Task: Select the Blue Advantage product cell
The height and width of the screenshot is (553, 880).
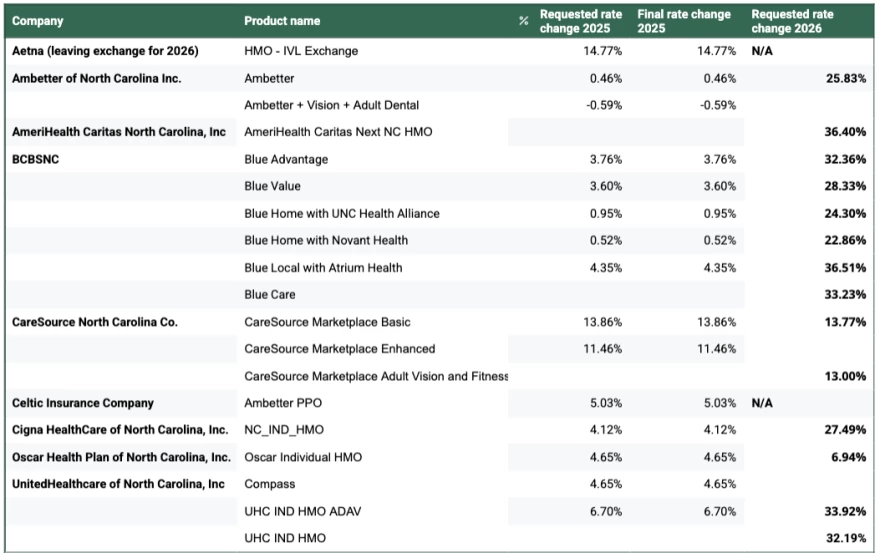Action: pyautogui.click(x=286, y=159)
